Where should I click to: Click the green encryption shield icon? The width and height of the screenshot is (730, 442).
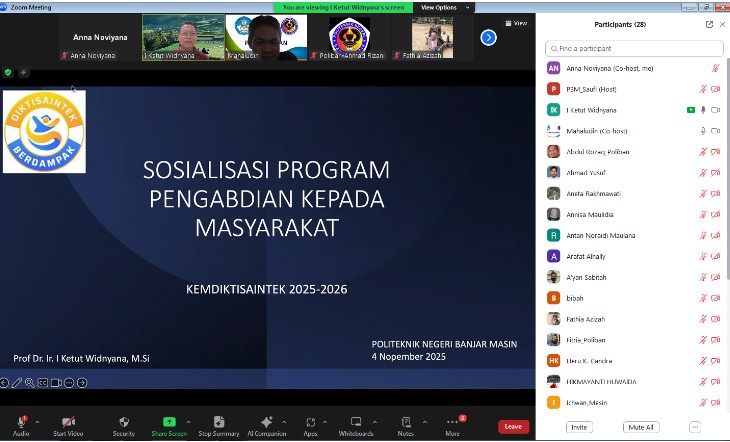pyautogui.click(x=8, y=73)
